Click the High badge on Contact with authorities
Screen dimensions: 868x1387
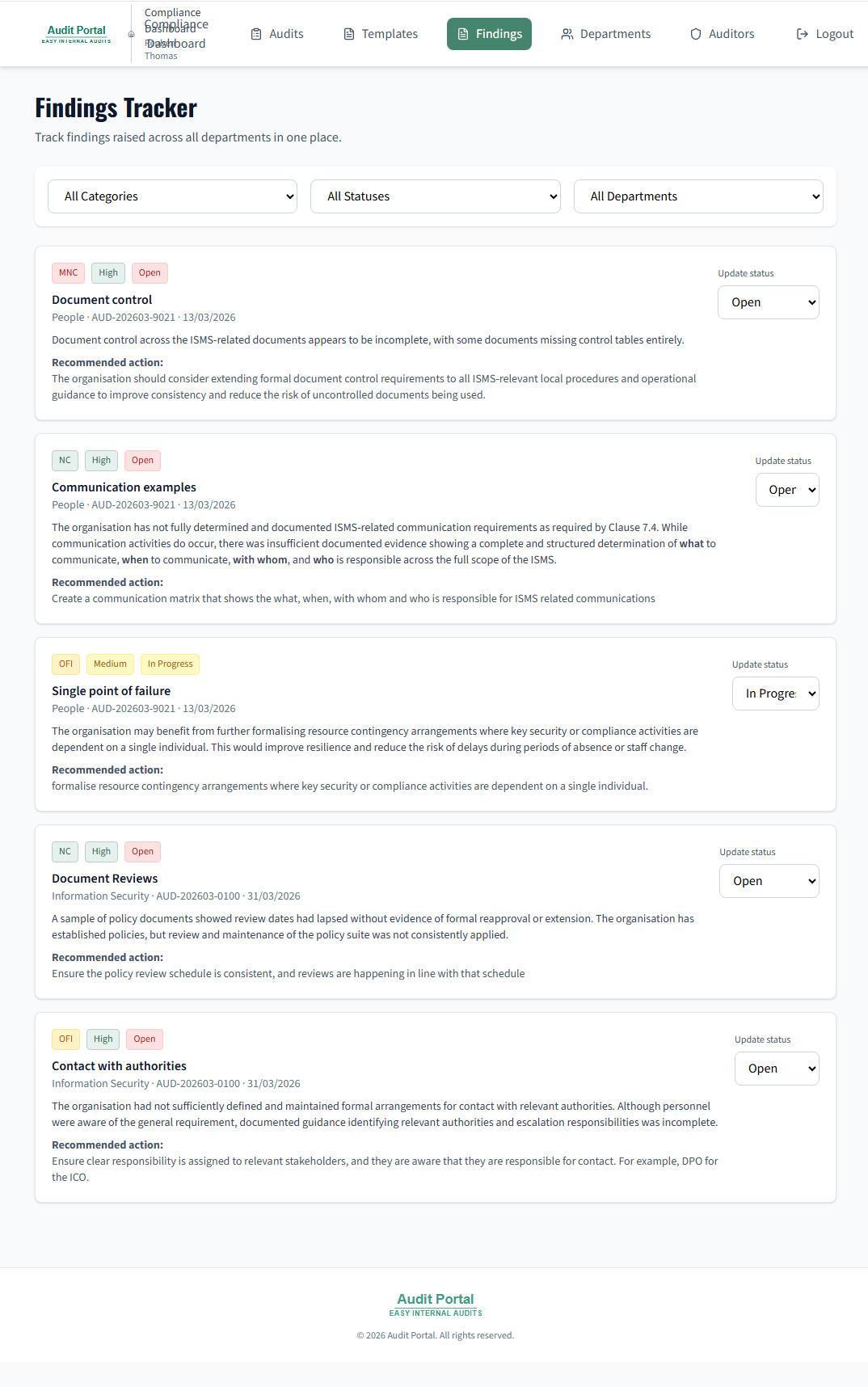coord(103,1039)
